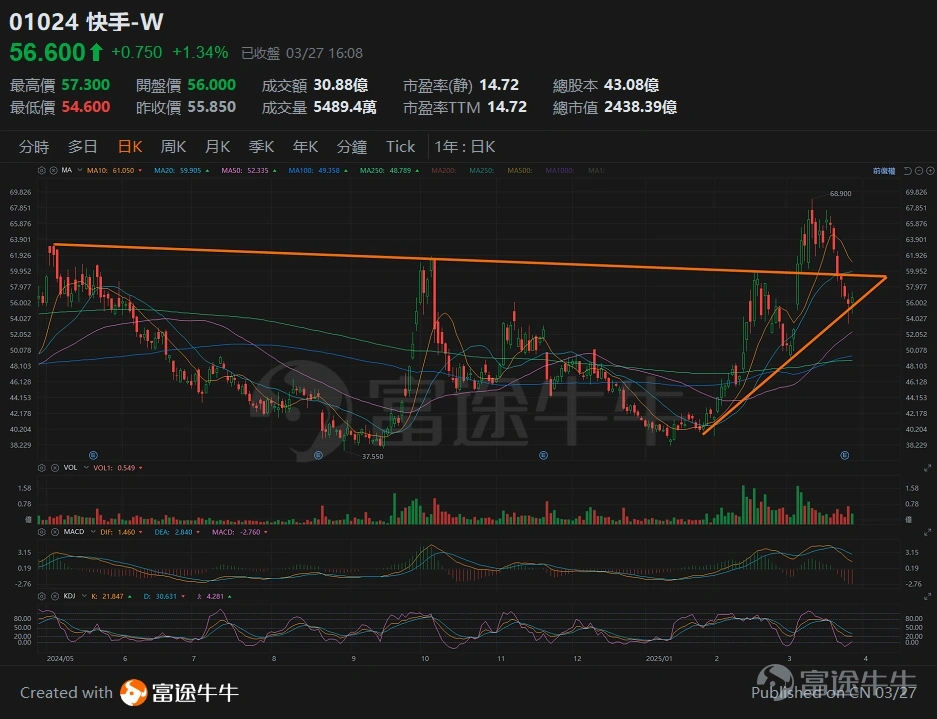Click the J value in KDJ header
Viewport: 937px width, 719px height.
213,596
